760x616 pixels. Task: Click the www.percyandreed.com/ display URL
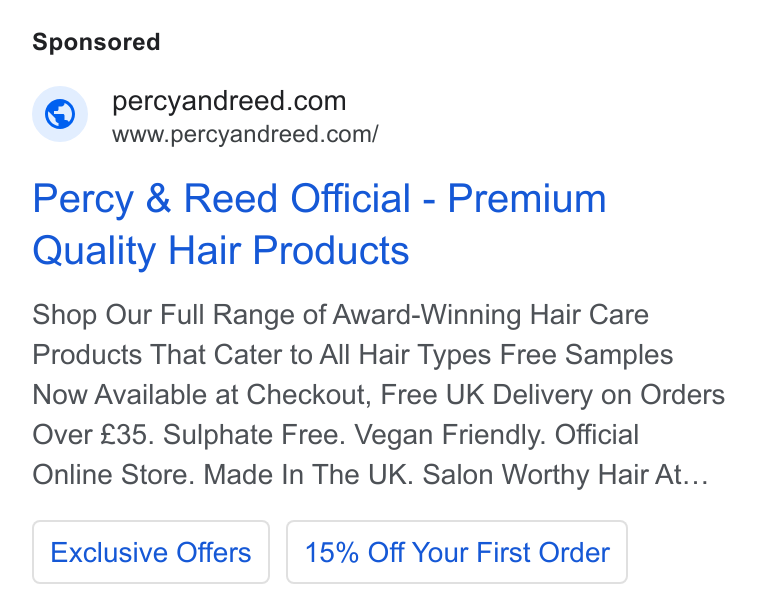tap(245, 135)
